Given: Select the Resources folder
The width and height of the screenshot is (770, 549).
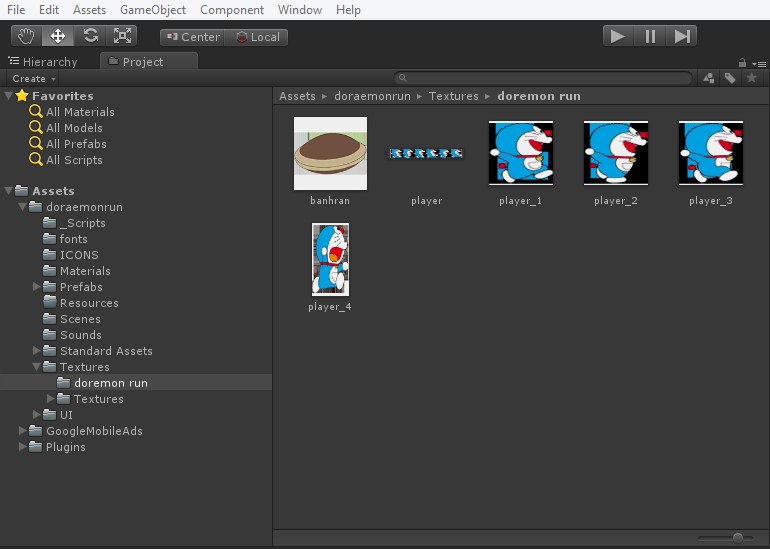Looking at the screenshot, I should [89, 303].
